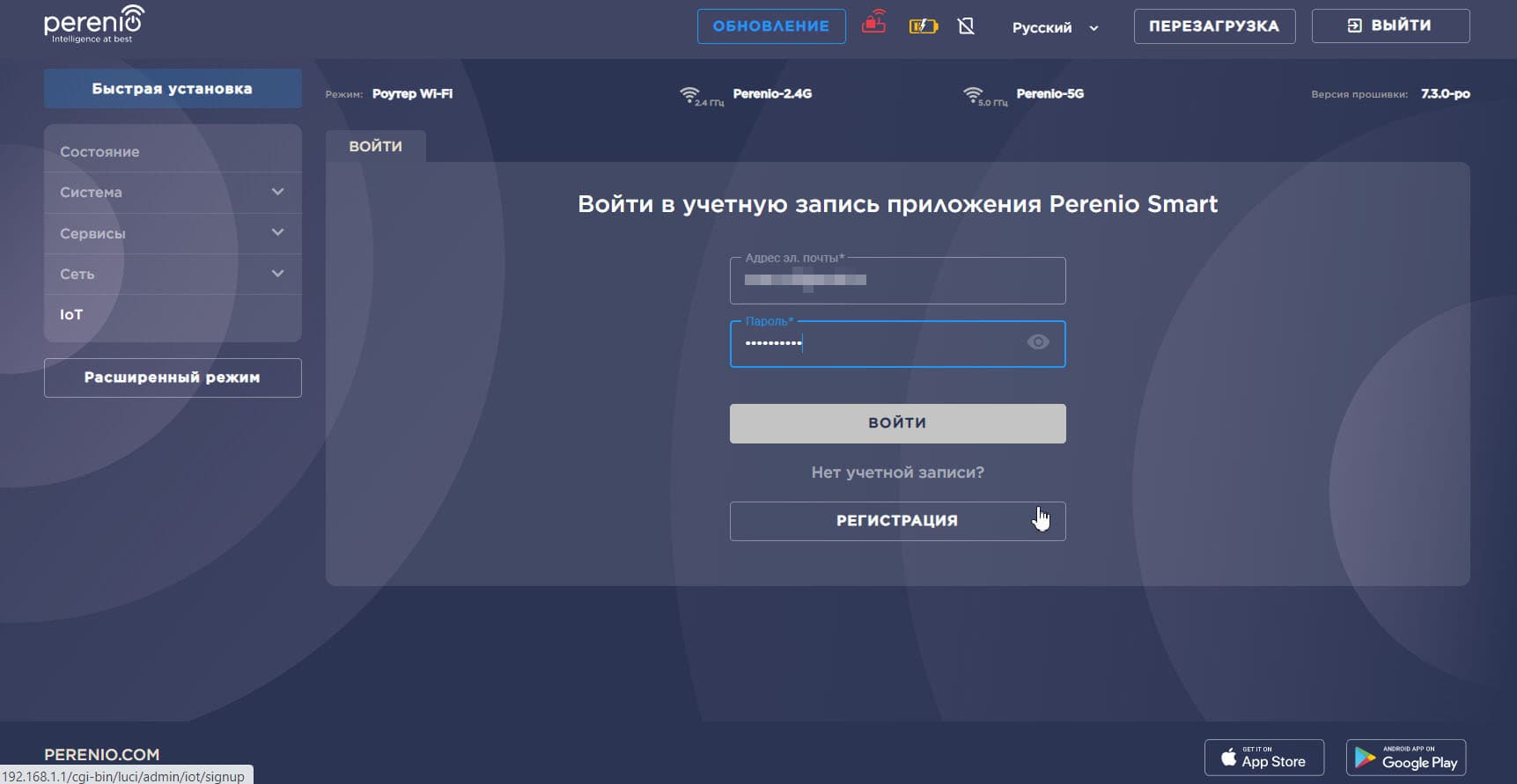Open Быстрая установка quick setup
Viewport: 1517px width, 784px height.
(x=173, y=89)
